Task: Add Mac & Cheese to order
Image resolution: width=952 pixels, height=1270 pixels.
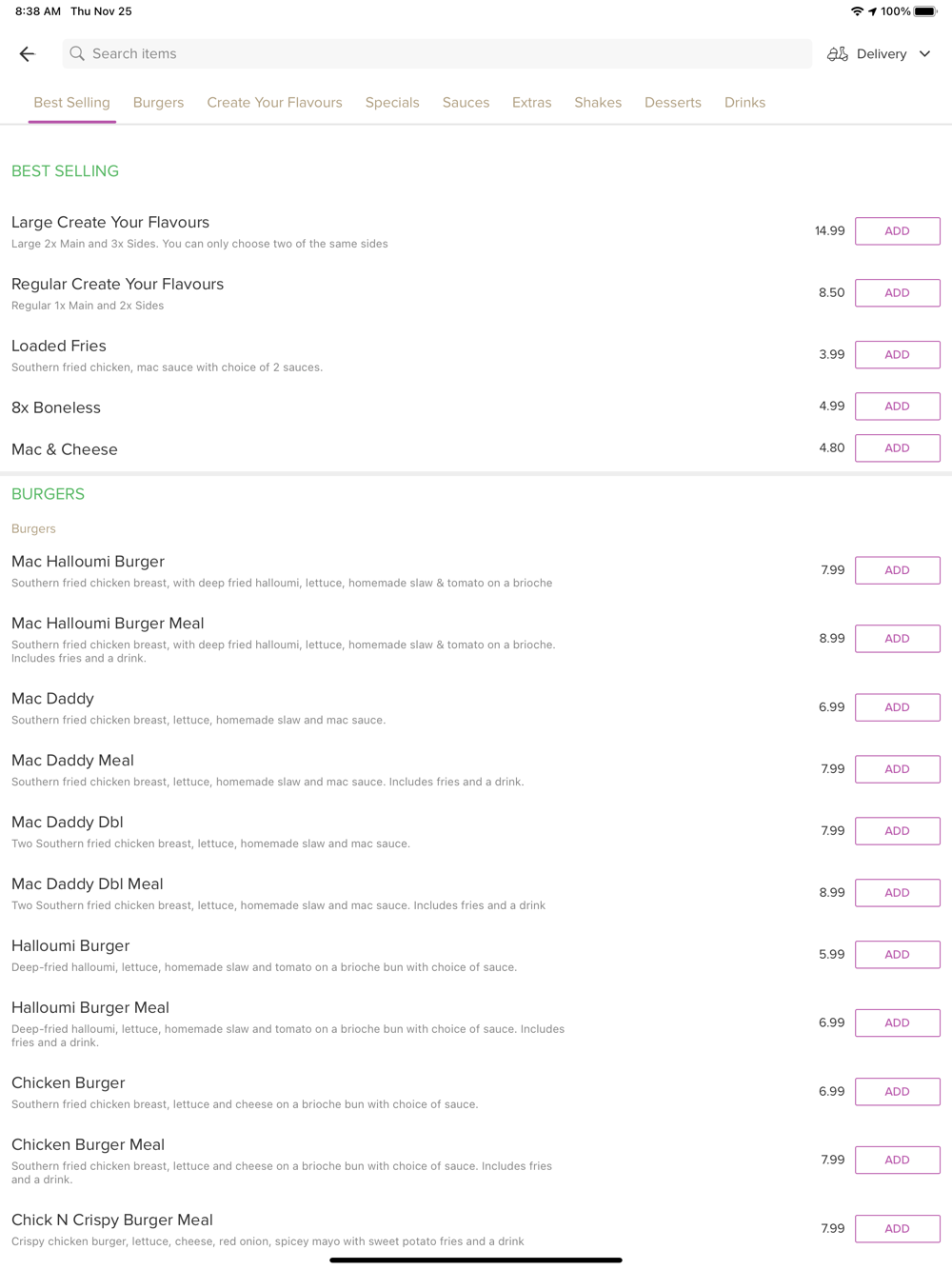Action: 897,448
